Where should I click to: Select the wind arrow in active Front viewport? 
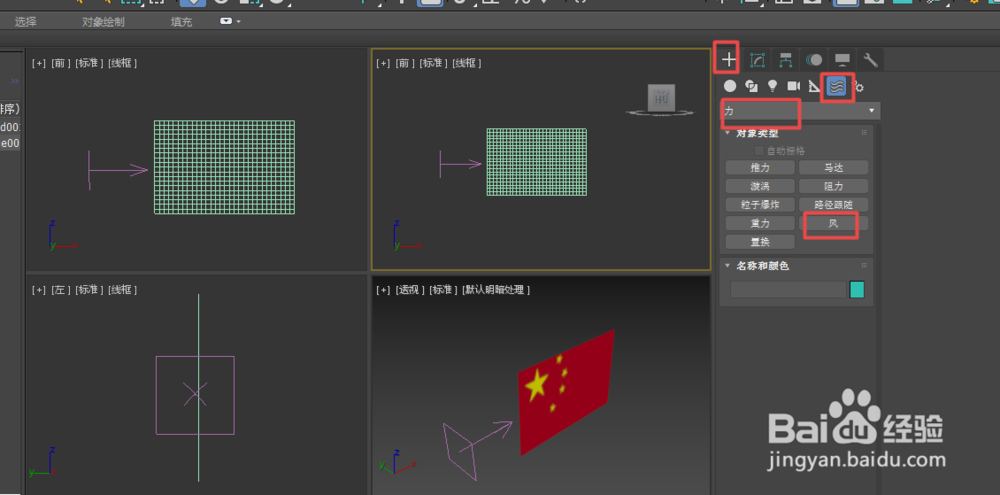coord(460,164)
